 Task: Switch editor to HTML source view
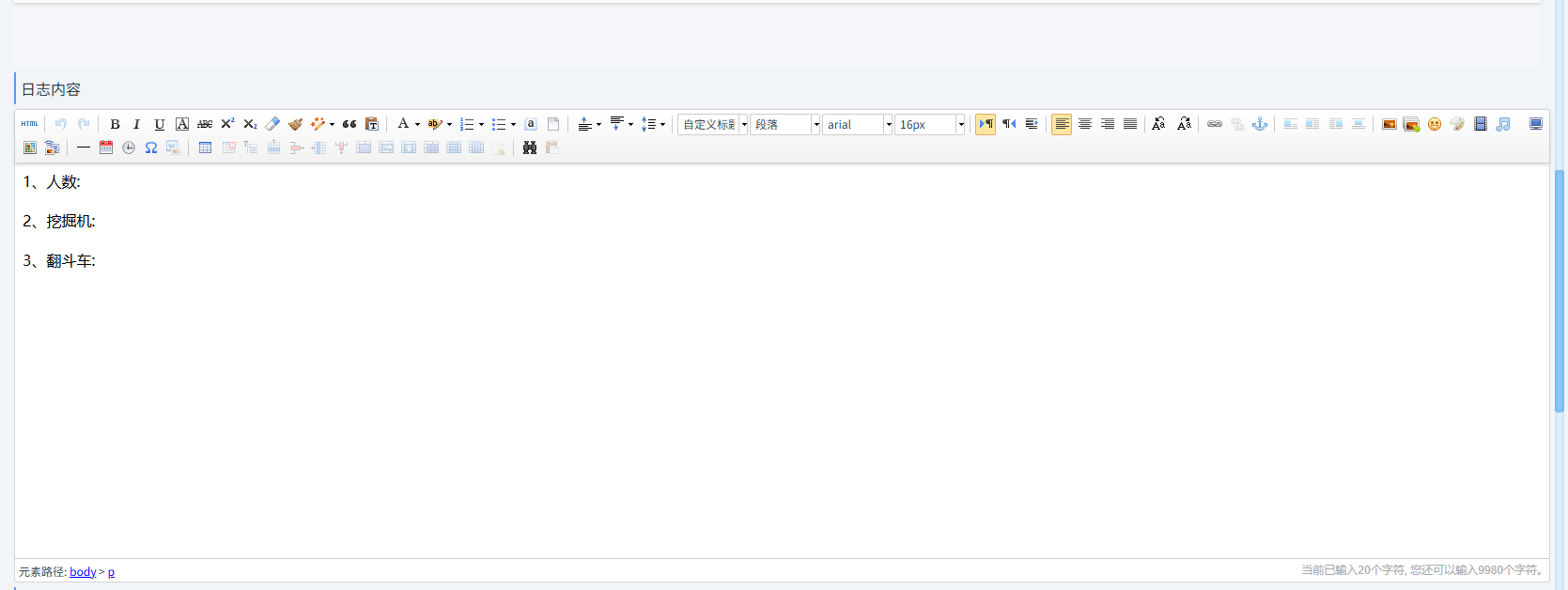pyautogui.click(x=30, y=124)
